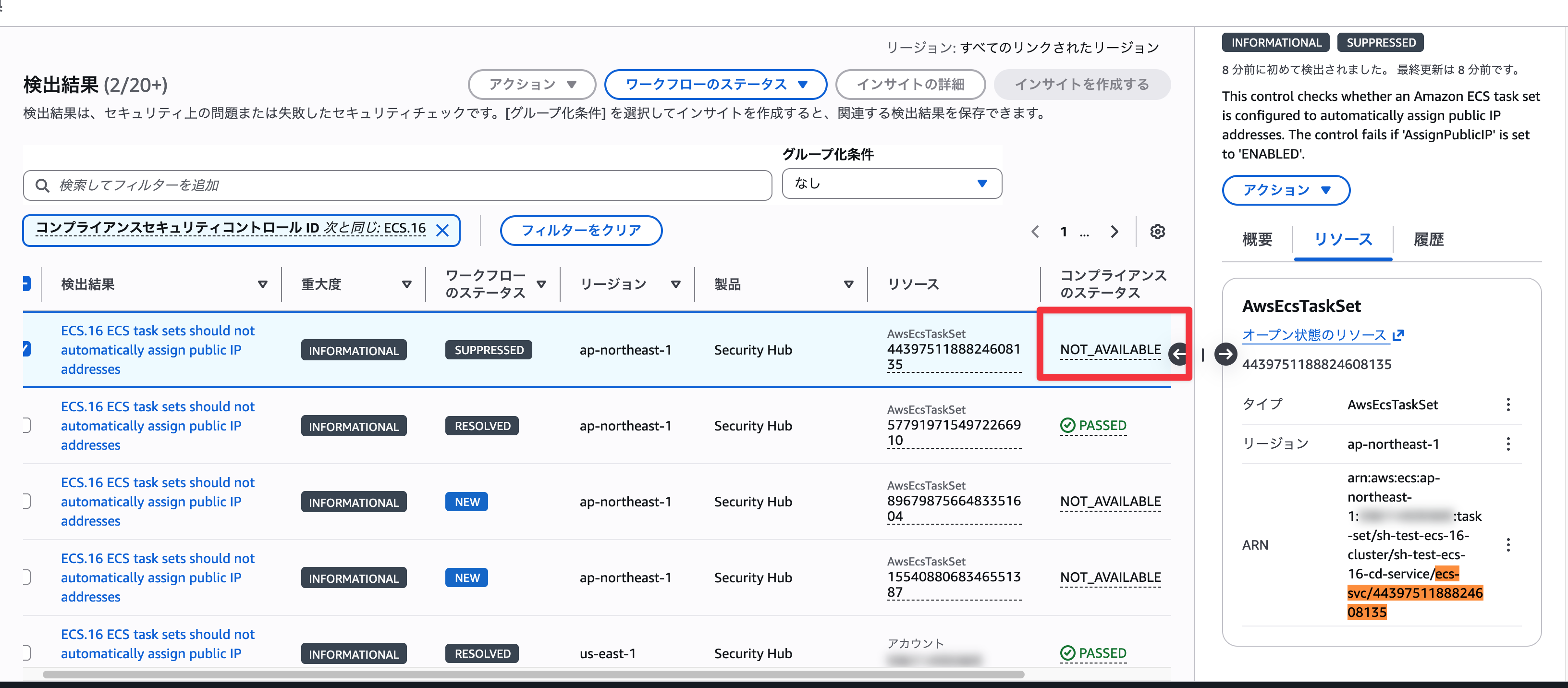Click the AwsEcsTaskSet heading in resource card

1301,306
